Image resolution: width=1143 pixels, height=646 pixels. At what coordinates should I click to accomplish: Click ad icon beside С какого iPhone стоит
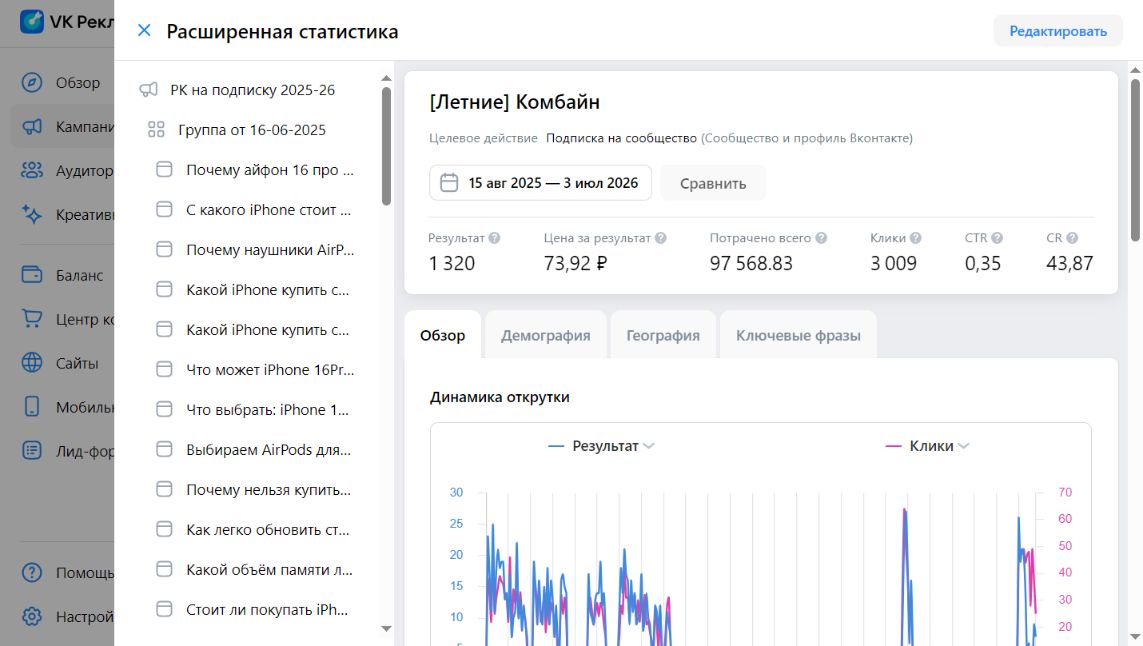coord(165,210)
